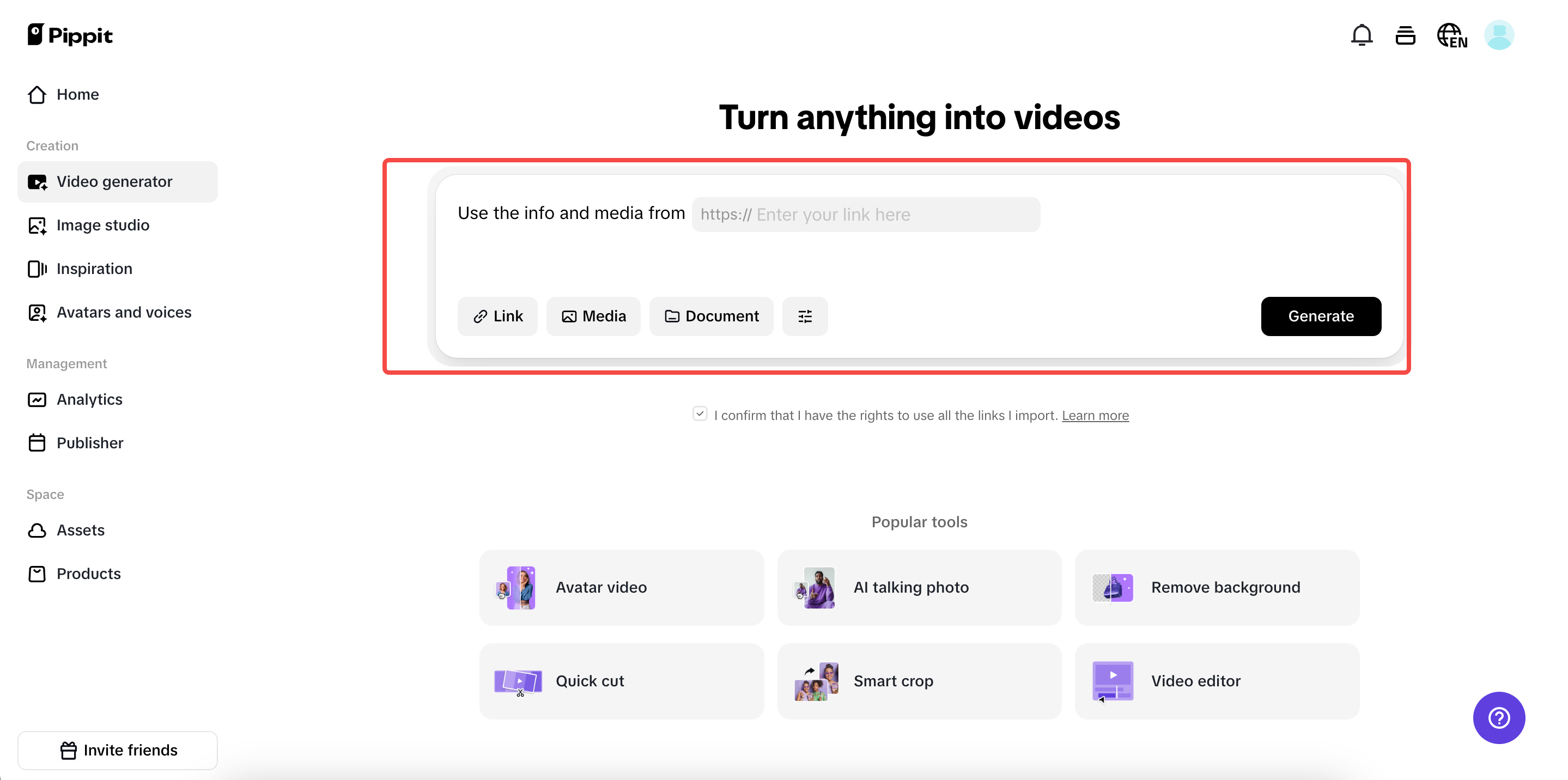This screenshot has width=1568, height=780.
Task: Open notifications via the bell icon
Action: point(1361,35)
